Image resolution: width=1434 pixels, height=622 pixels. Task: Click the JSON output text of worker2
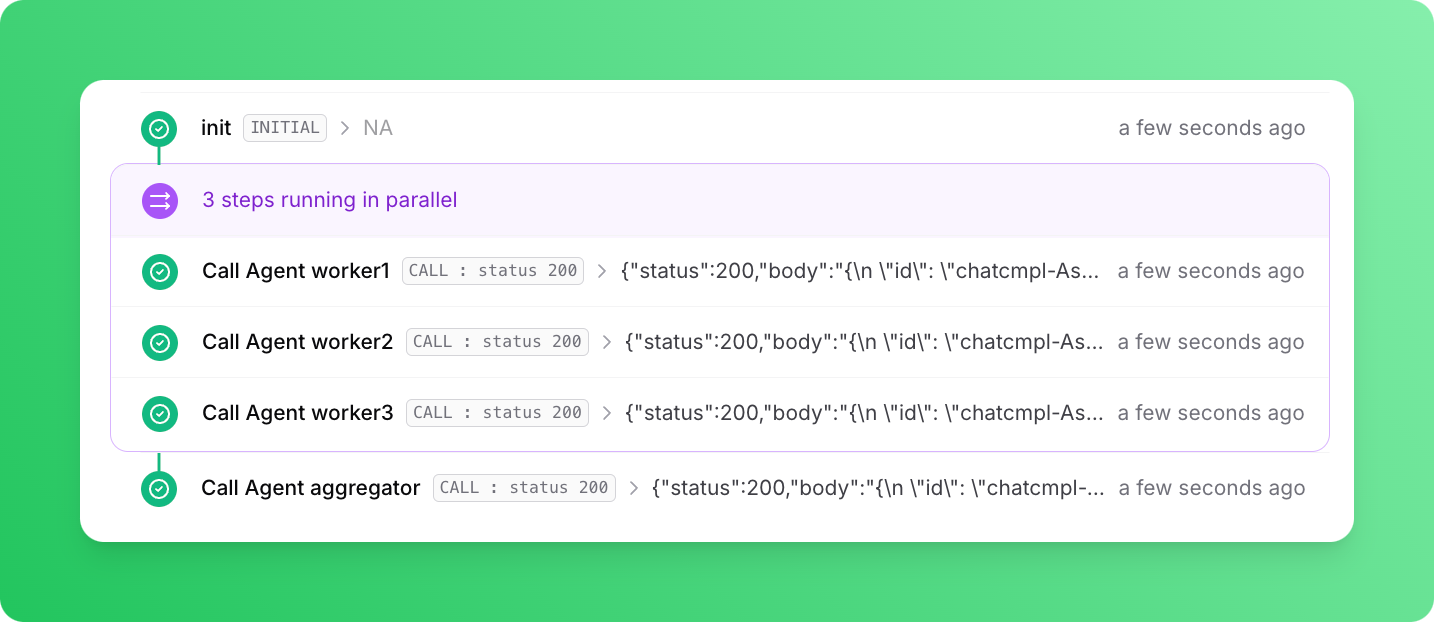tap(864, 342)
